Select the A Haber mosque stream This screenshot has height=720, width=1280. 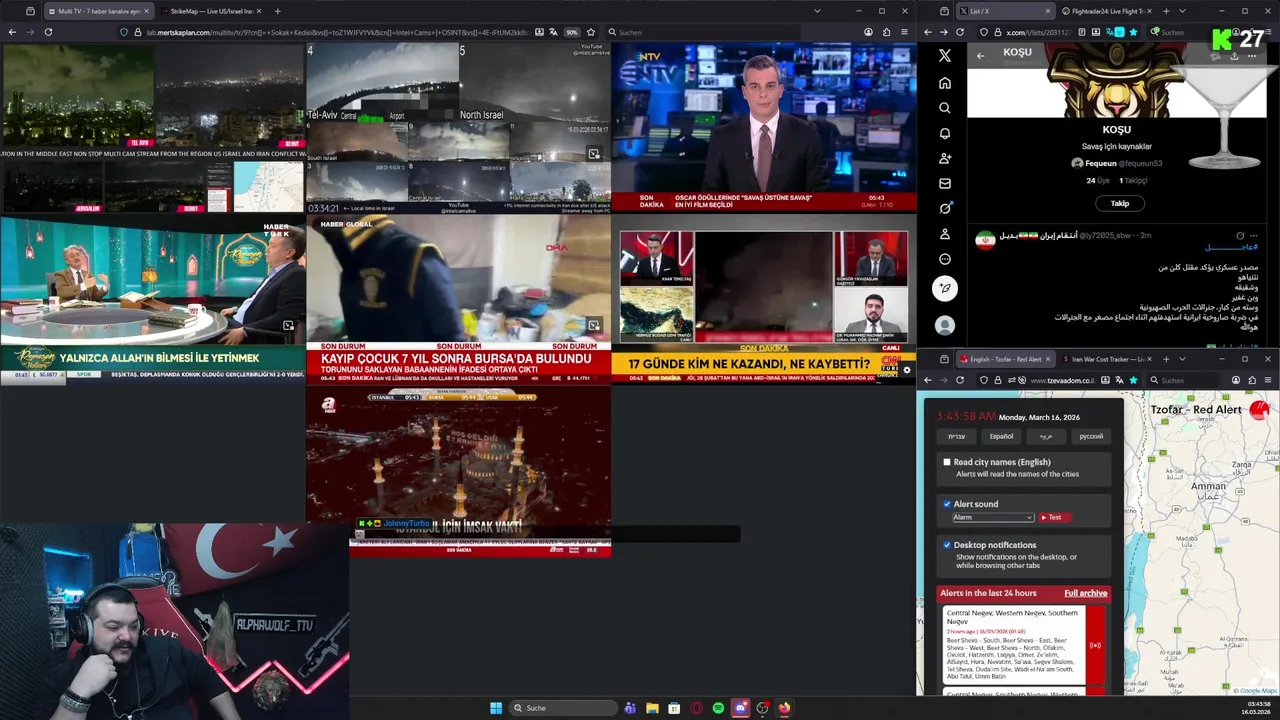tap(458, 470)
